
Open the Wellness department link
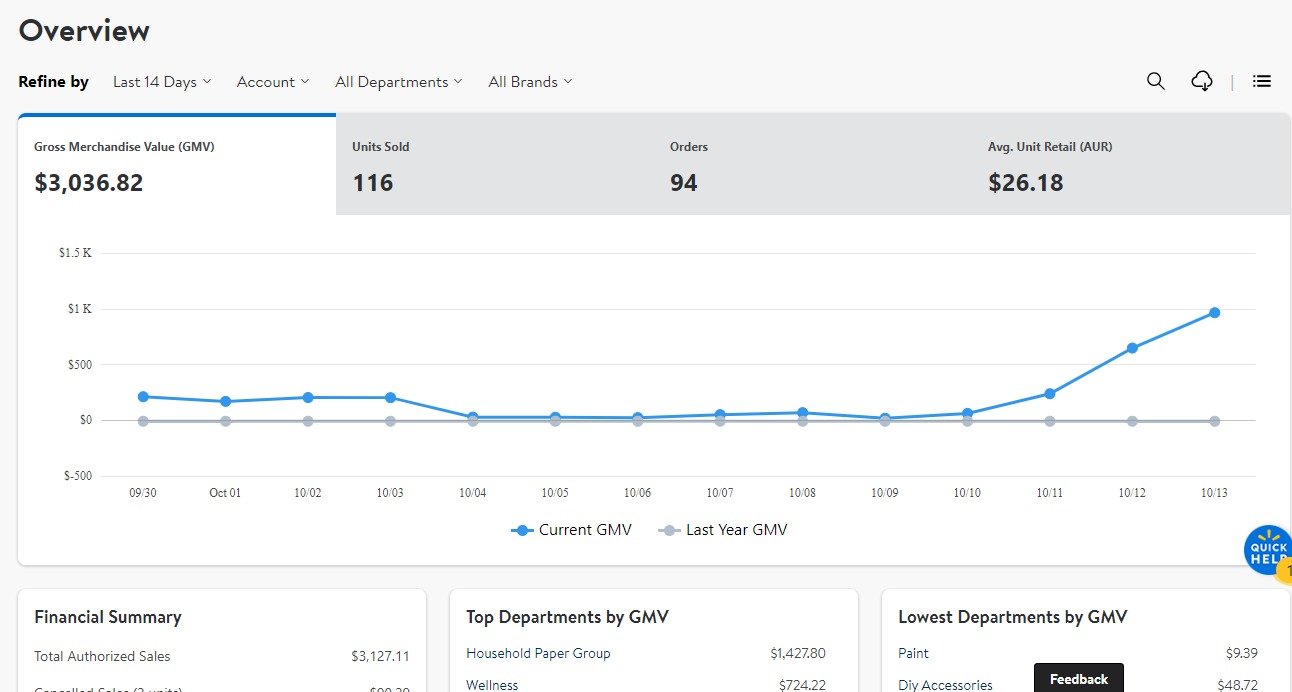(492, 685)
